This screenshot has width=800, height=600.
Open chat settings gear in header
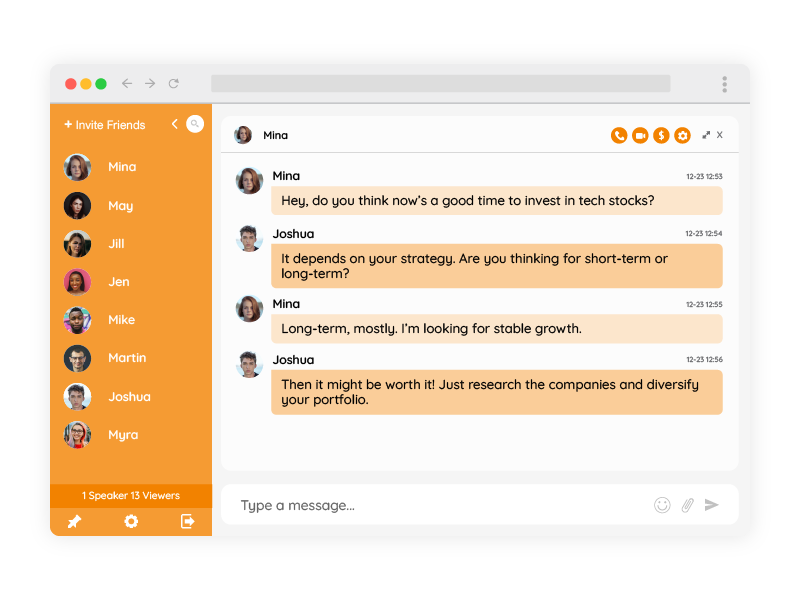tap(682, 135)
